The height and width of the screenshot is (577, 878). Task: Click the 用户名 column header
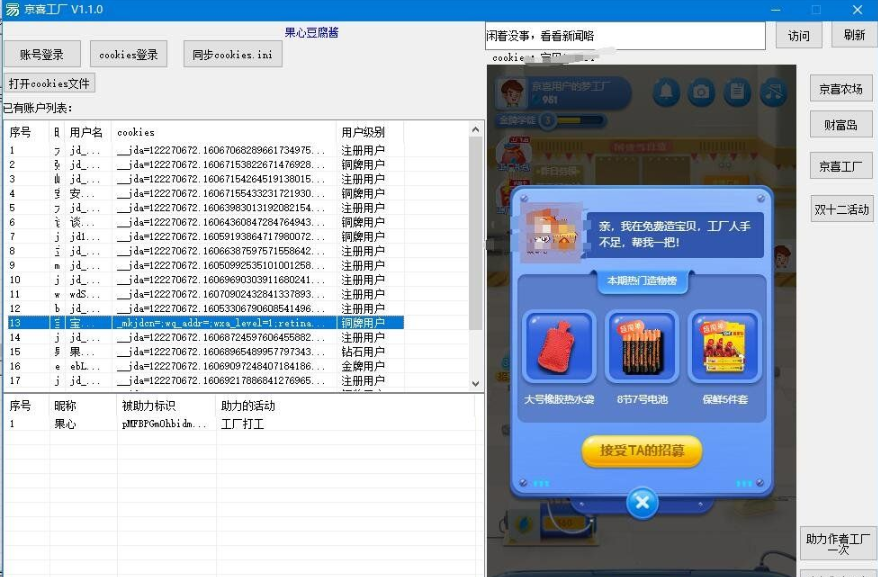pyautogui.click(x=87, y=132)
